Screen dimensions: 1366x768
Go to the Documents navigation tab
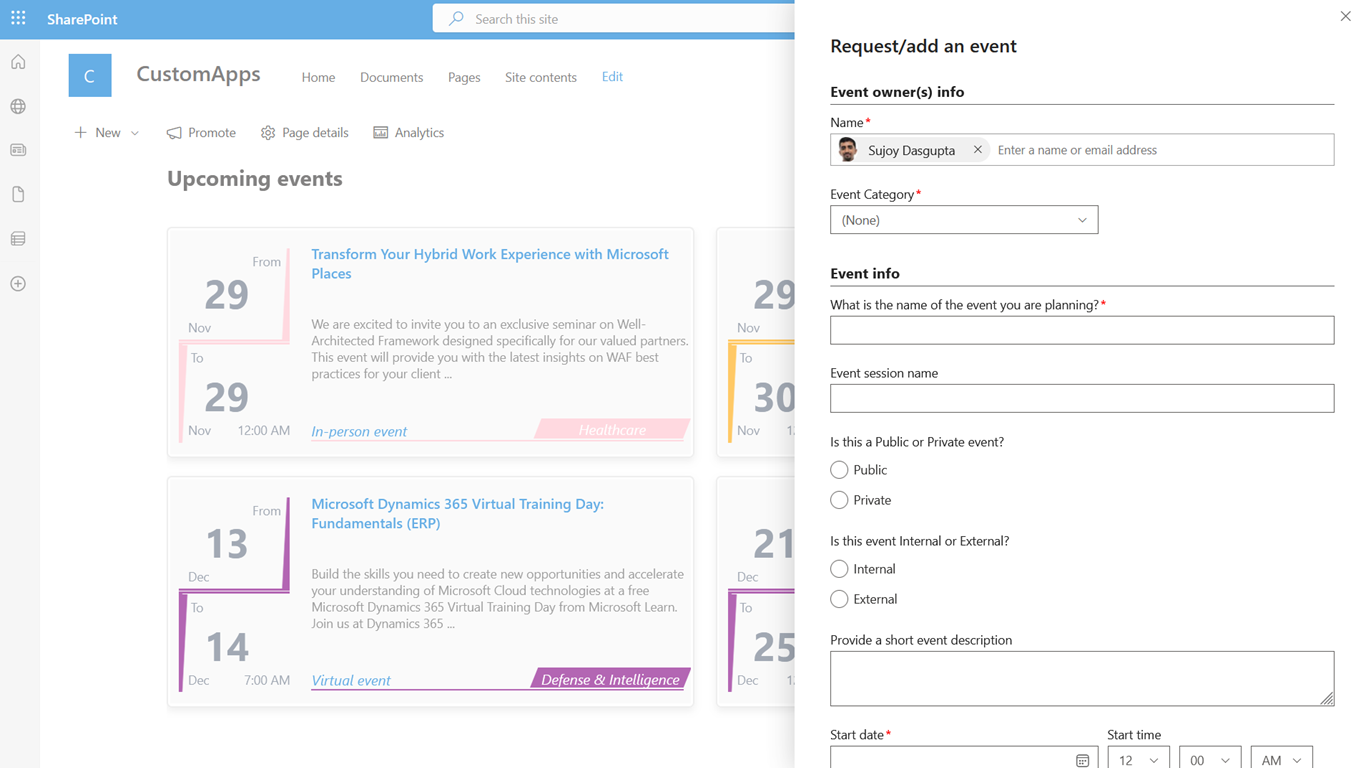[x=391, y=77]
